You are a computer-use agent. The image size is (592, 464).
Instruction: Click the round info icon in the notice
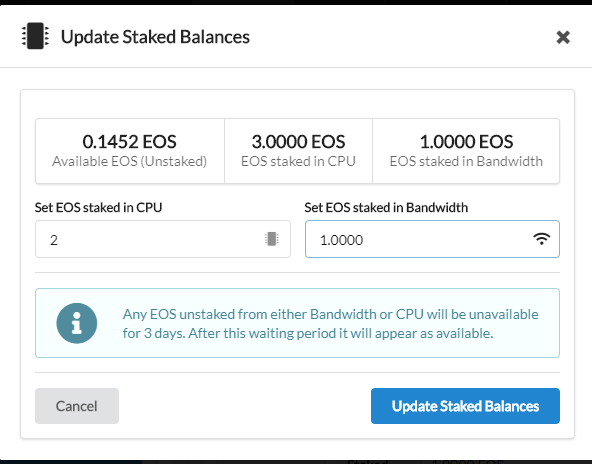(77, 323)
